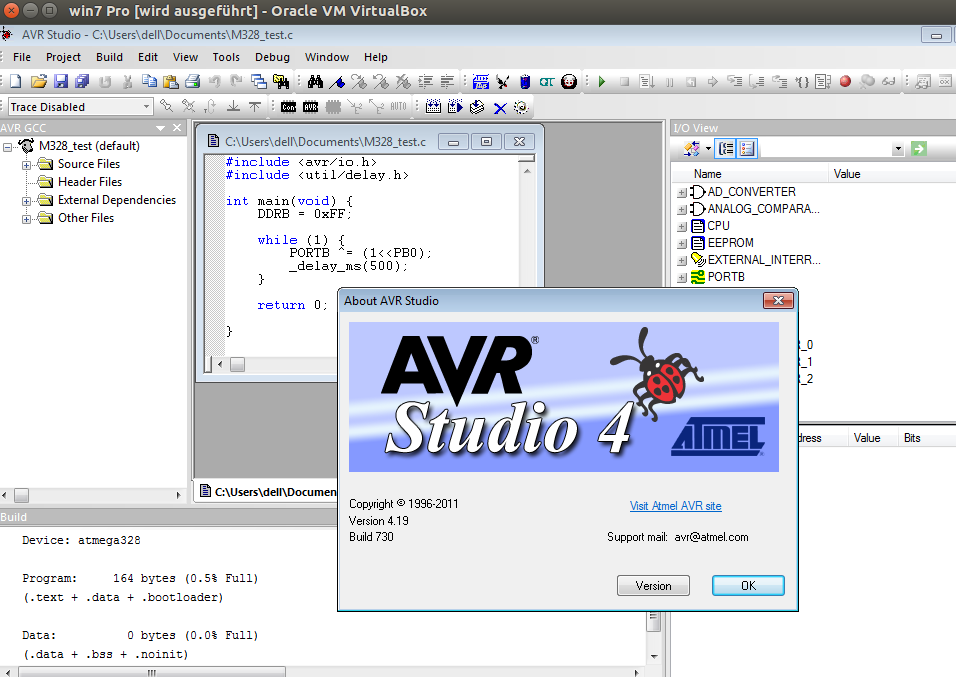Select Header Files in project tree

point(90,182)
